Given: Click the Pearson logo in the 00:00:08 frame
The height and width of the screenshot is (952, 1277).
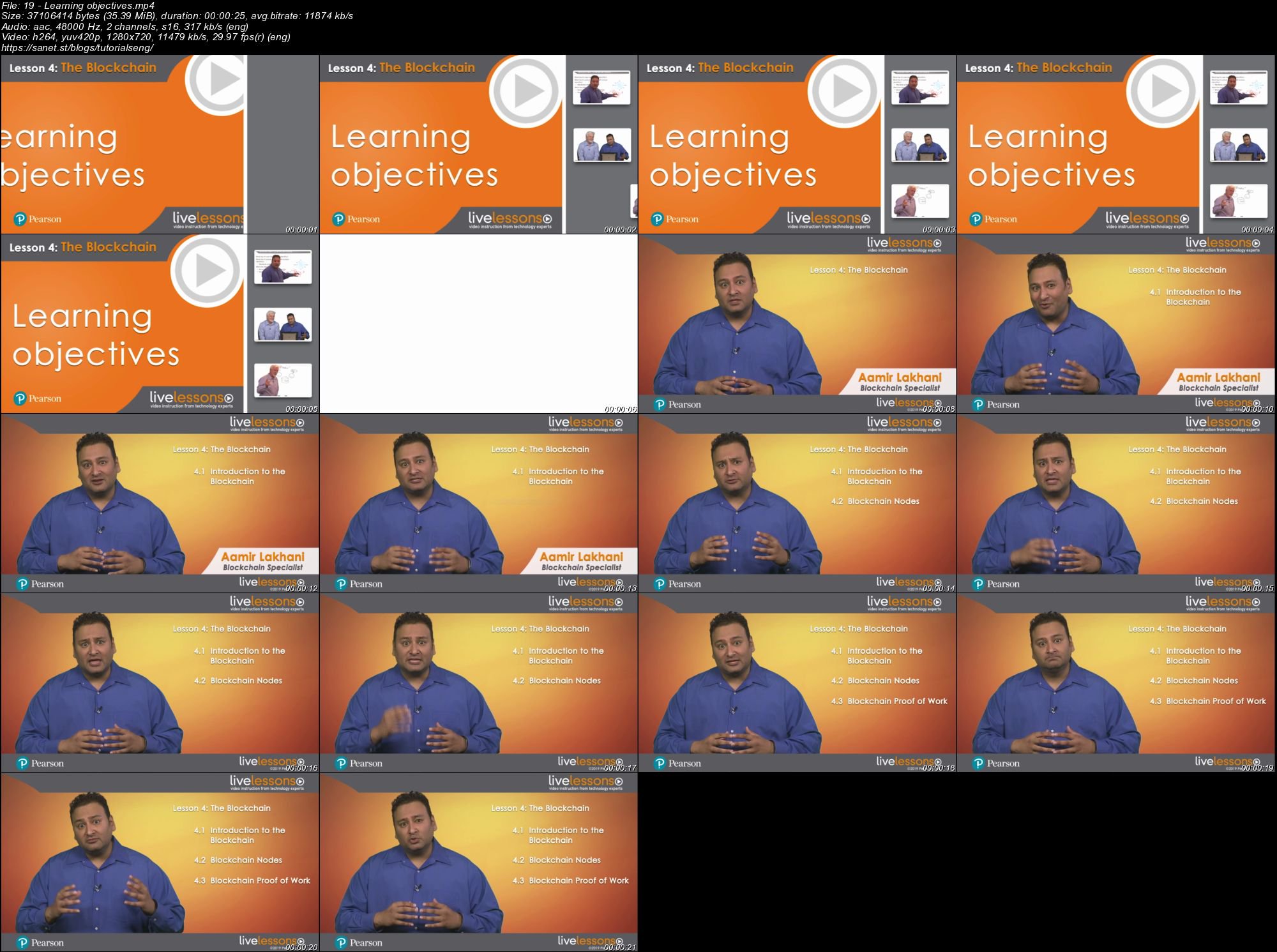Looking at the screenshot, I should [677, 404].
